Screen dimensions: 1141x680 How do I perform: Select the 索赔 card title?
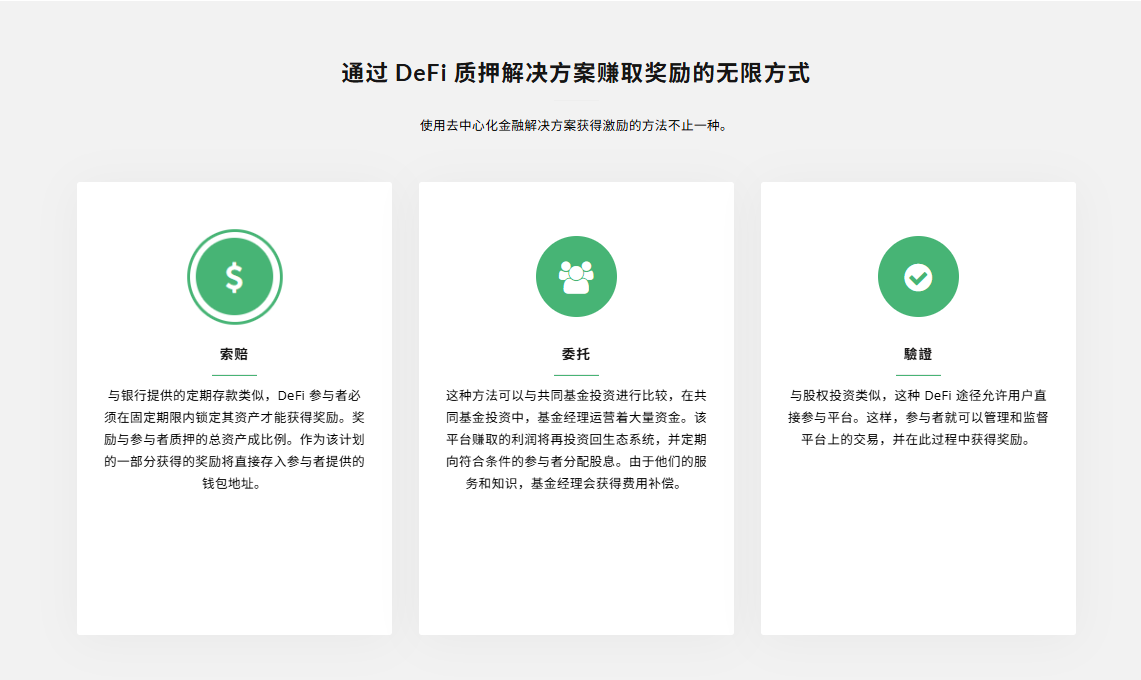pos(234,354)
